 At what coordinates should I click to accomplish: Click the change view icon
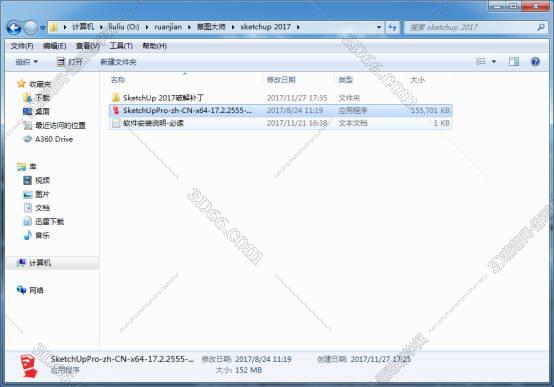481,62
